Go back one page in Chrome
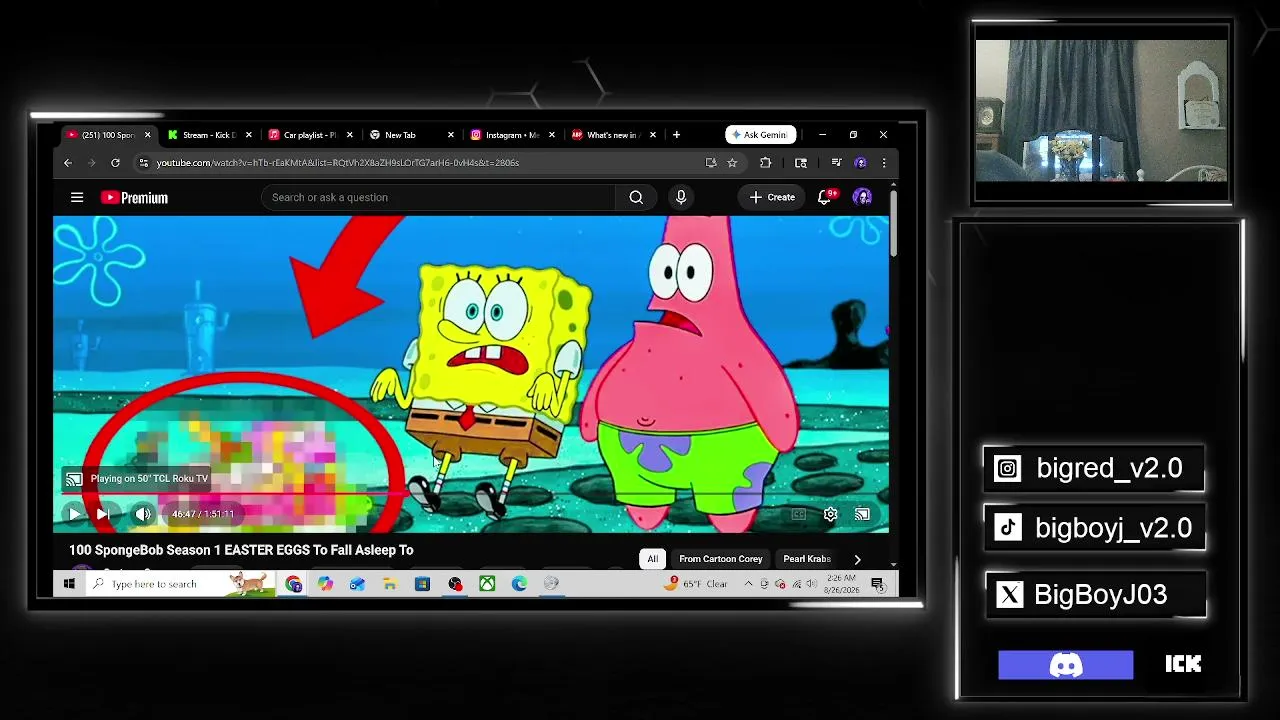The image size is (1280, 720). point(68,163)
